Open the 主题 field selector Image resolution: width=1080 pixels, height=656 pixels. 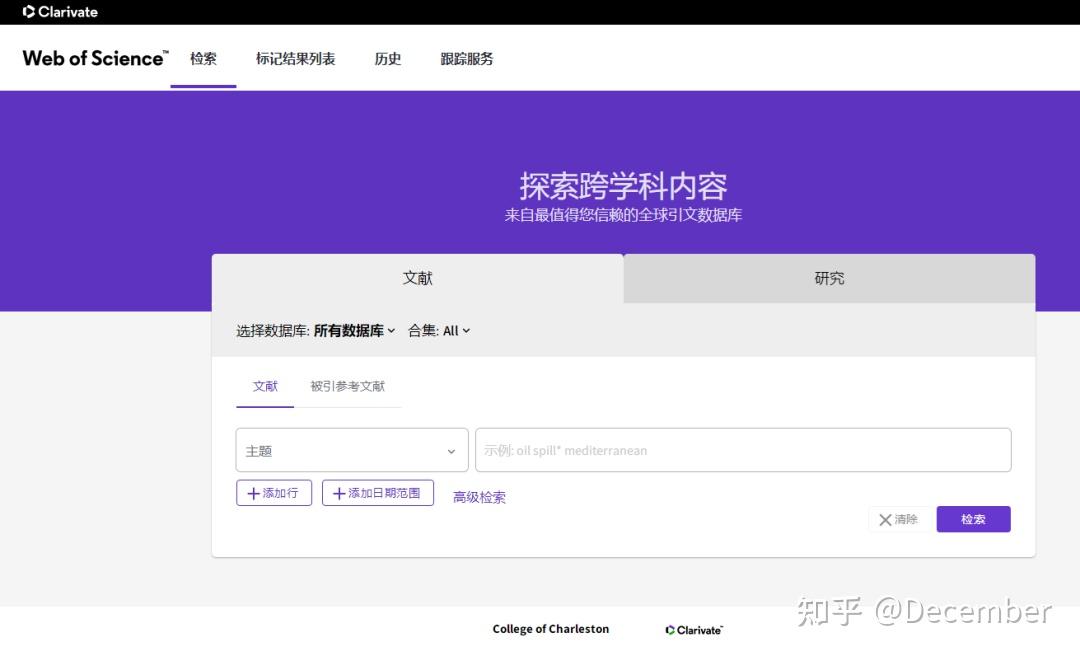point(351,450)
